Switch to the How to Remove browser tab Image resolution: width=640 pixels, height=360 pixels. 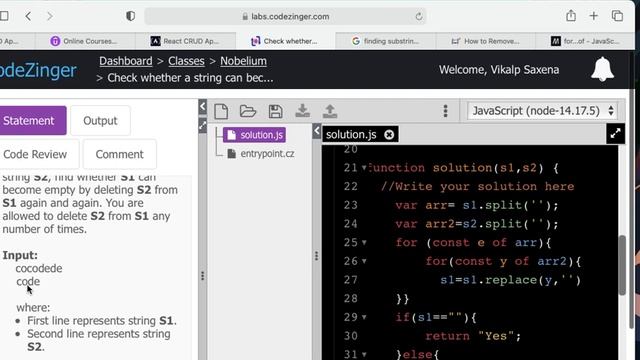pyautogui.click(x=486, y=41)
